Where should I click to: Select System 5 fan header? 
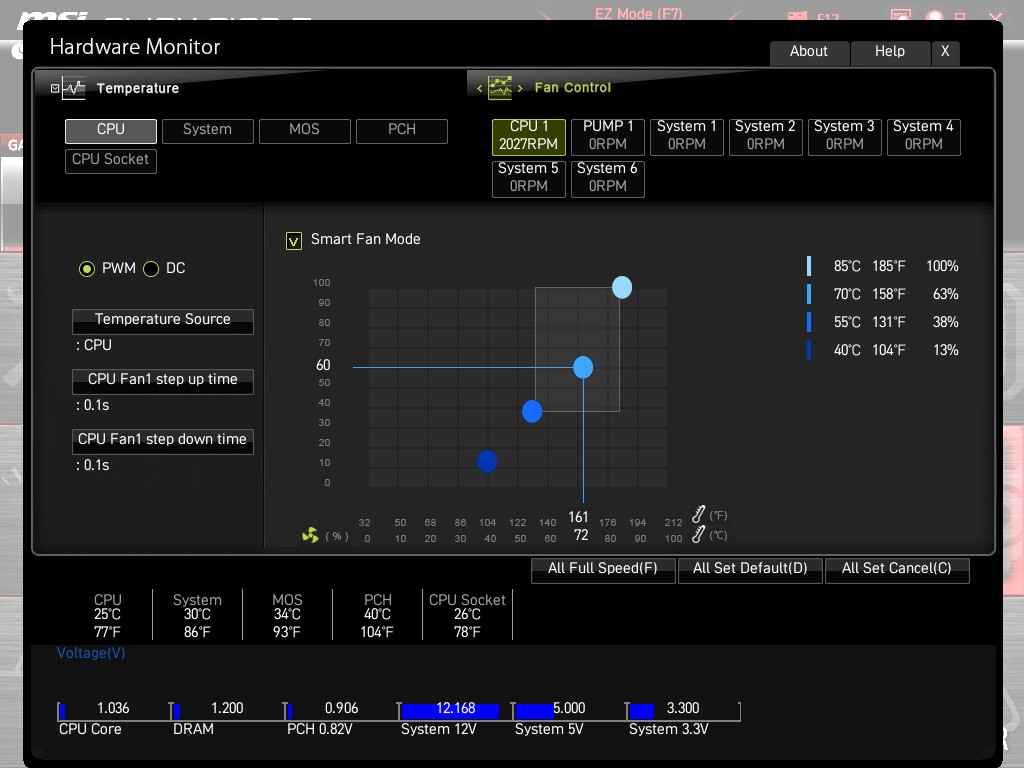tap(528, 178)
